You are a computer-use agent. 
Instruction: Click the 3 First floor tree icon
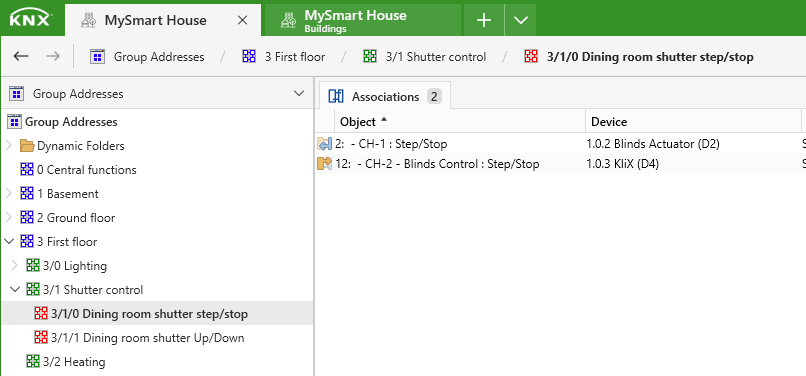[x=27, y=241]
